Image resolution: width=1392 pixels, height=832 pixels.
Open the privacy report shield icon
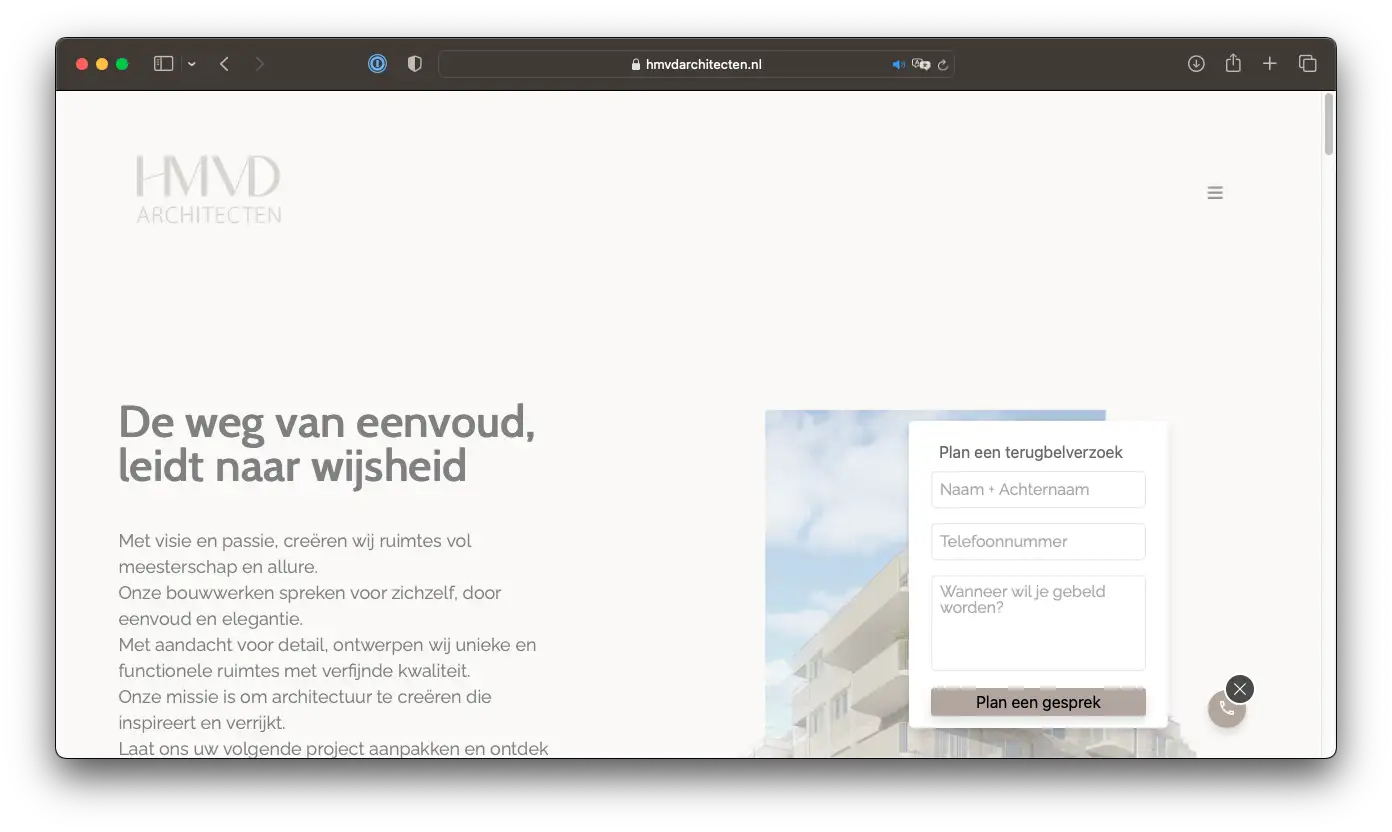pos(414,64)
